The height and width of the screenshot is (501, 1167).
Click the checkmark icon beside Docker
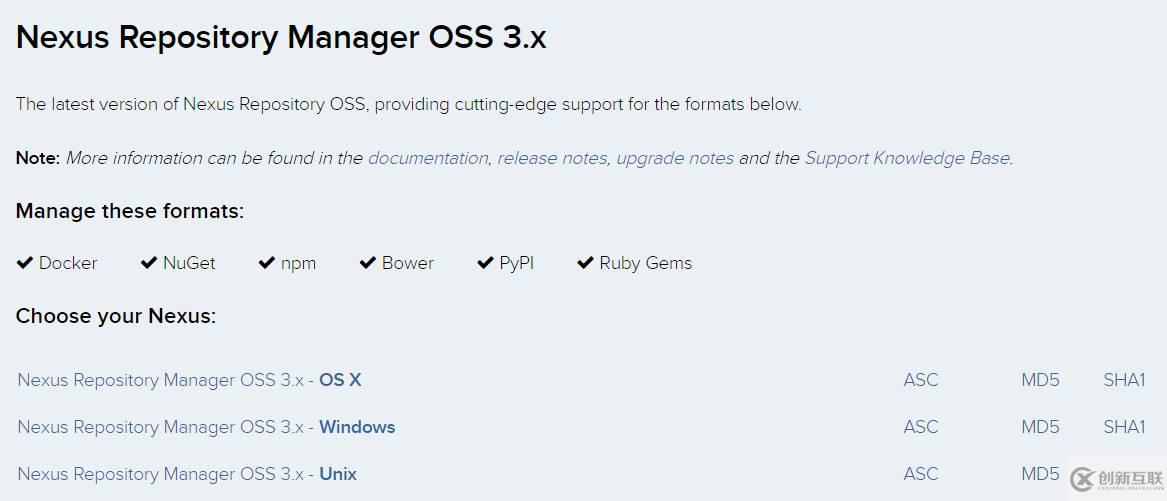pyautogui.click(x=25, y=263)
